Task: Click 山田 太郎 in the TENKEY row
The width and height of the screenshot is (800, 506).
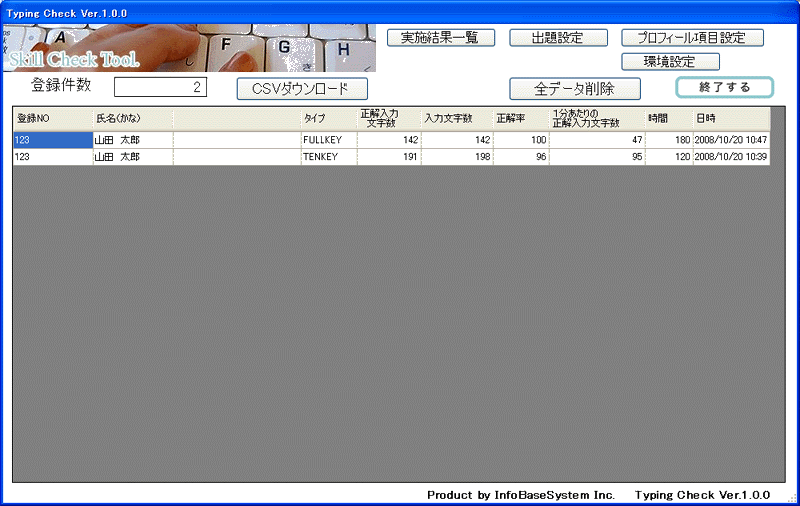Action: (133, 157)
